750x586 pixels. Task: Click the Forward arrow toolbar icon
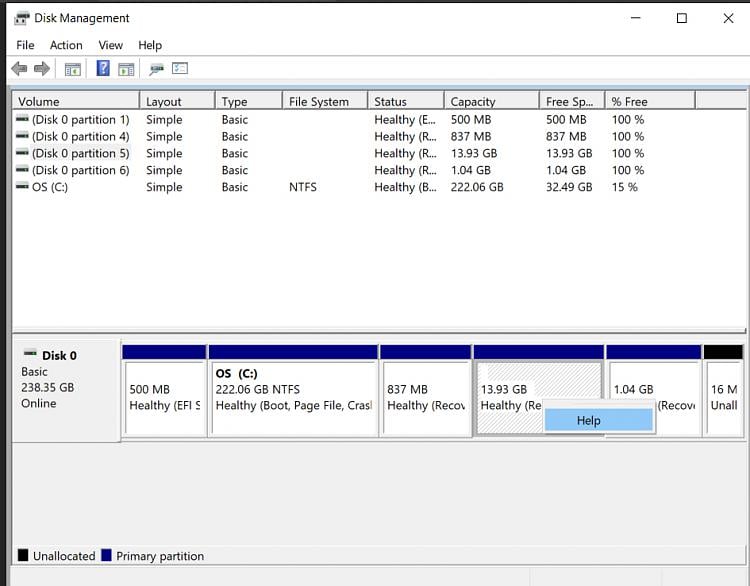pyautogui.click(x=42, y=69)
